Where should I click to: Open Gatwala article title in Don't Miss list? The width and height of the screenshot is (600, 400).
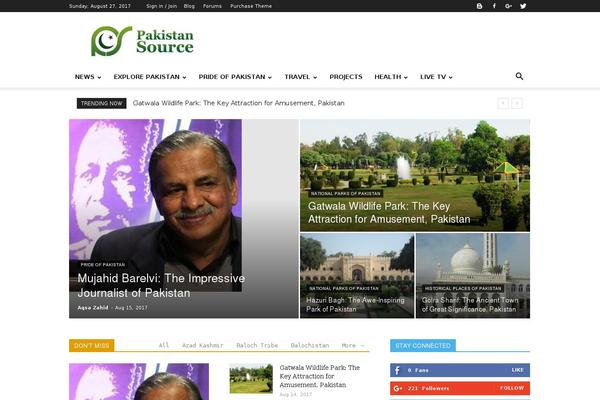(320, 376)
